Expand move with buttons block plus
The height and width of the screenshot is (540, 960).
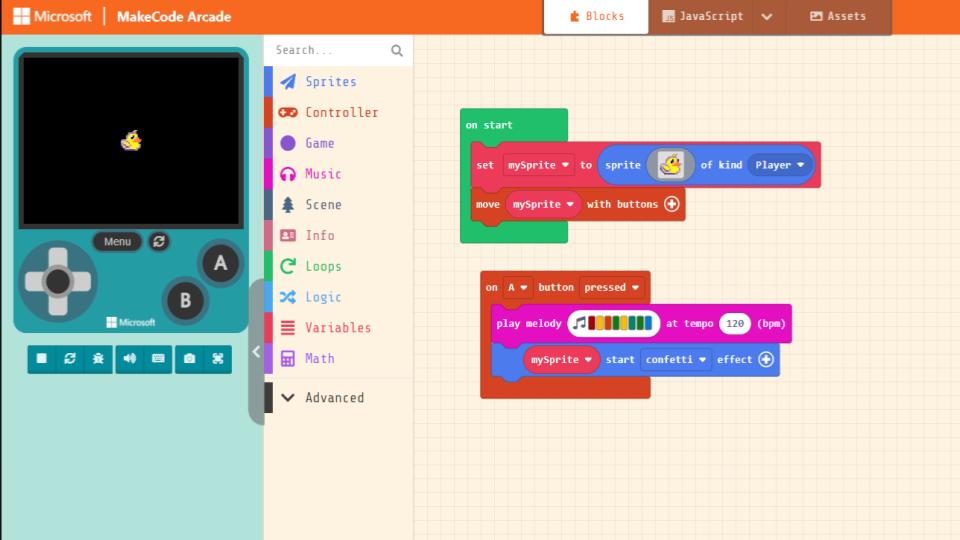click(672, 204)
